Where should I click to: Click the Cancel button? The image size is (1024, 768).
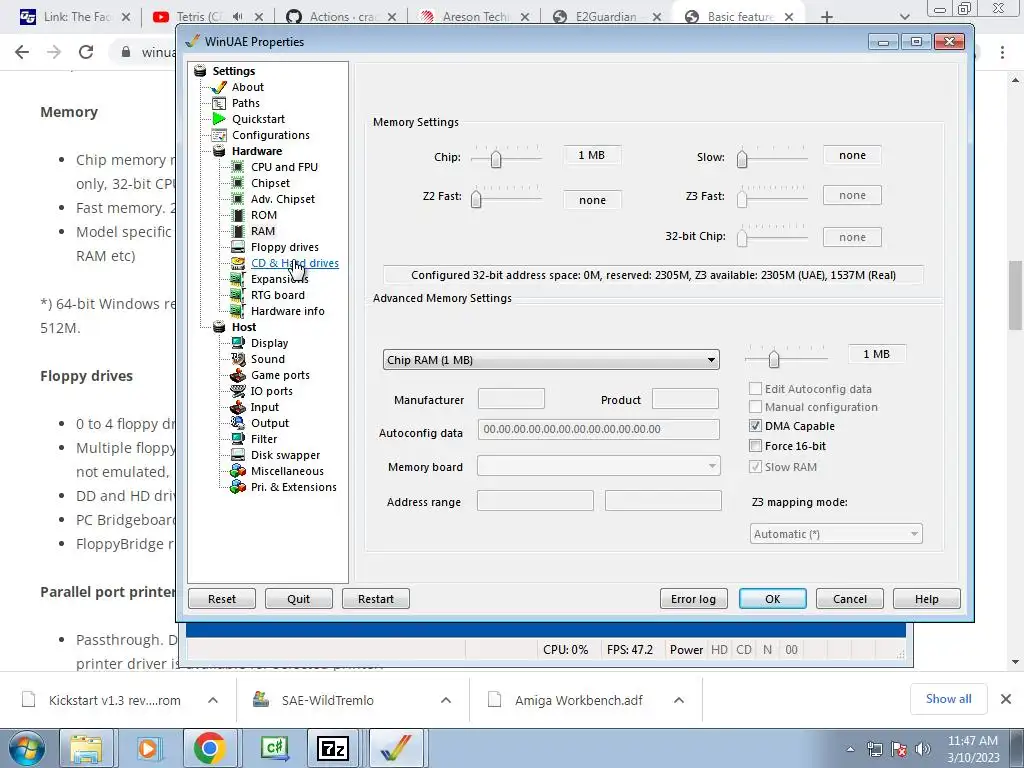[x=850, y=599]
